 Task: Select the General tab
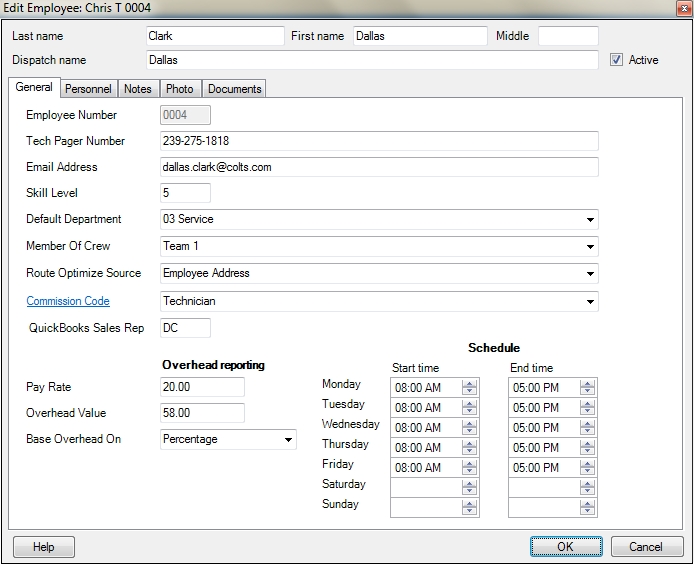coord(34,87)
